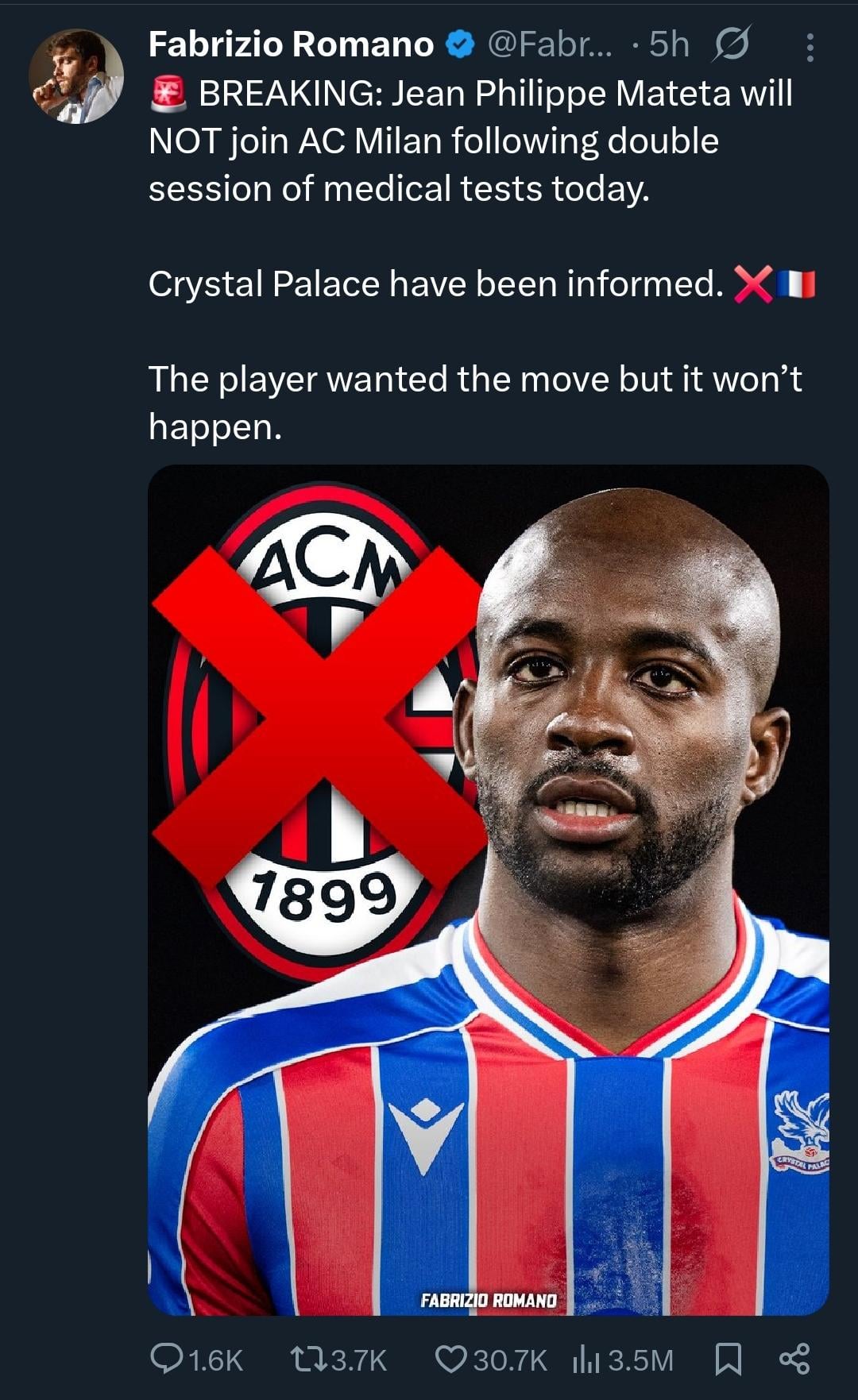Repost the tweet with the retweet icon
The height and width of the screenshot is (1400, 858).
coord(308,1359)
